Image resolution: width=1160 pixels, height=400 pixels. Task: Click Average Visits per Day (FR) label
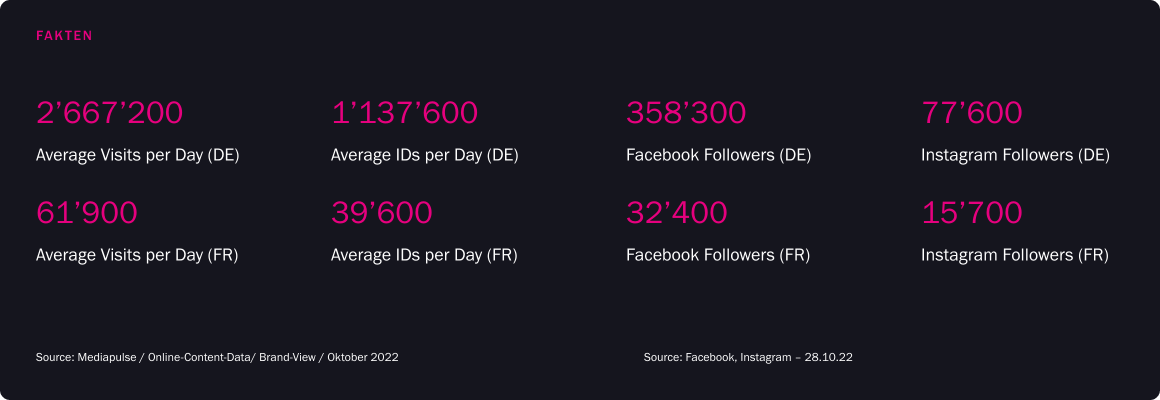pyautogui.click(x=137, y=256)
